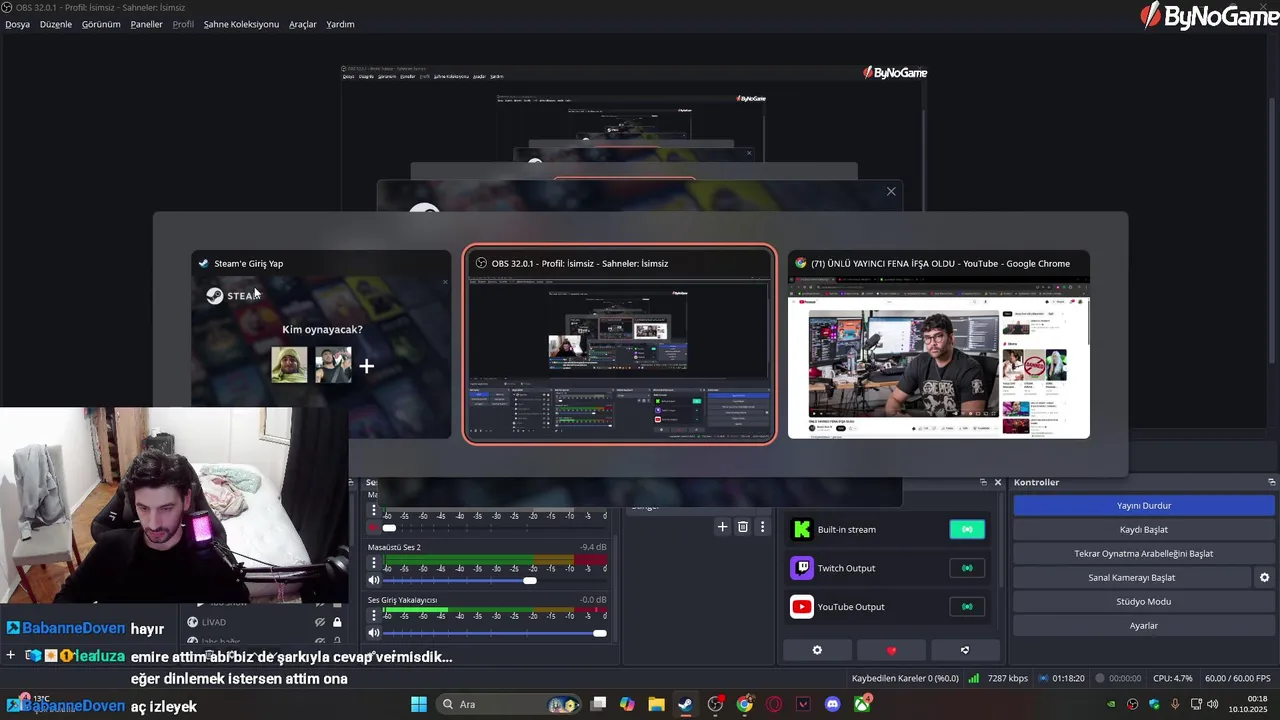This screenshot has height=720, width=1280.
Task: Open the Düzenle menu
Action: click(x=56, y=24)
